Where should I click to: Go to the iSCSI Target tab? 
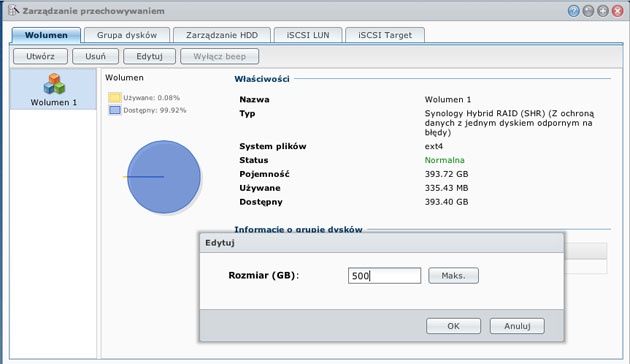coord(385,35)
